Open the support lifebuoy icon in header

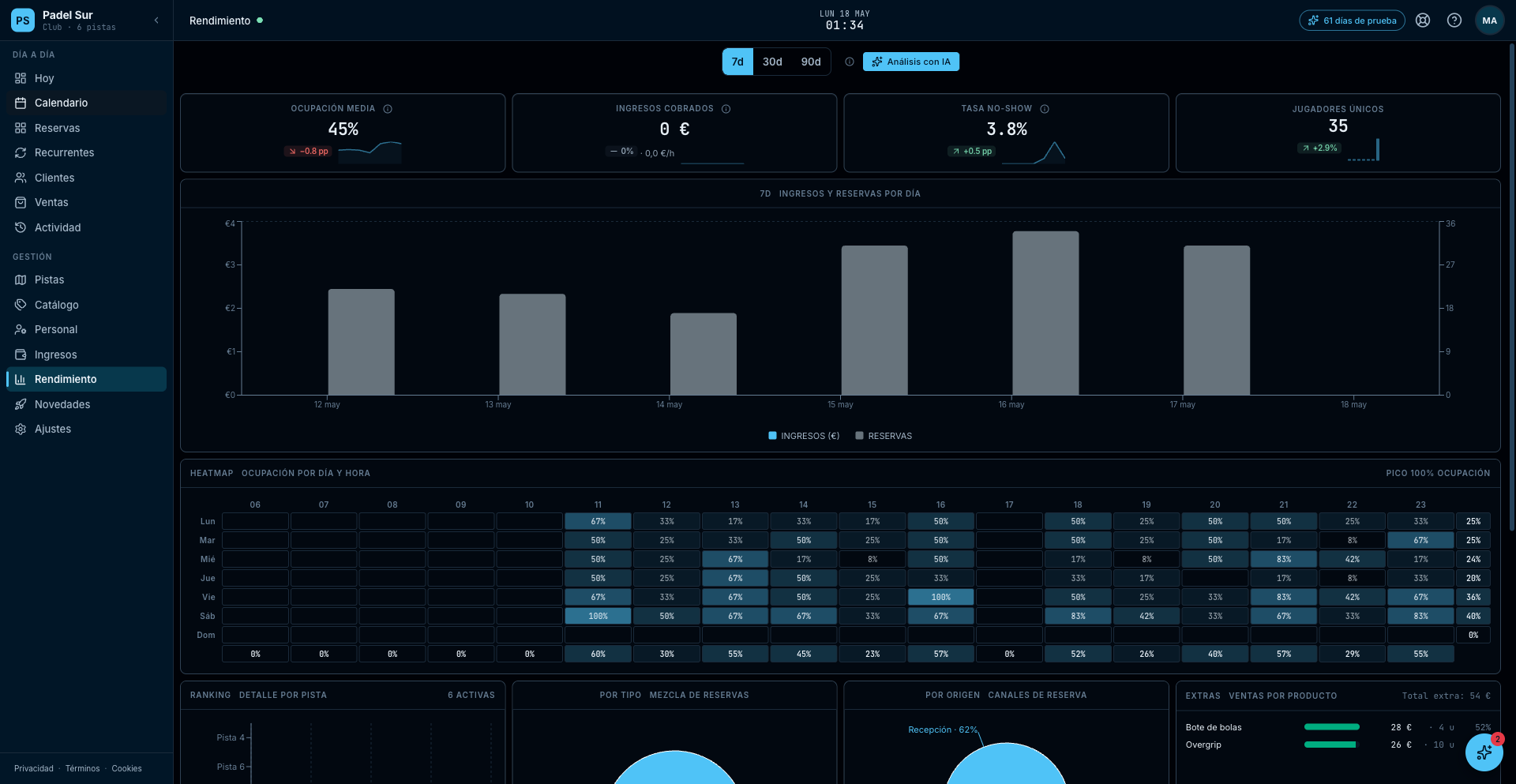(1423, 21)
